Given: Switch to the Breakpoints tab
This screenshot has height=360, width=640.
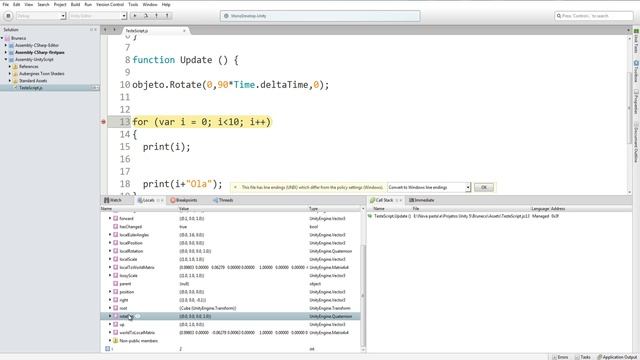Looking at the screenshot, I should click(x=184, y=200).
